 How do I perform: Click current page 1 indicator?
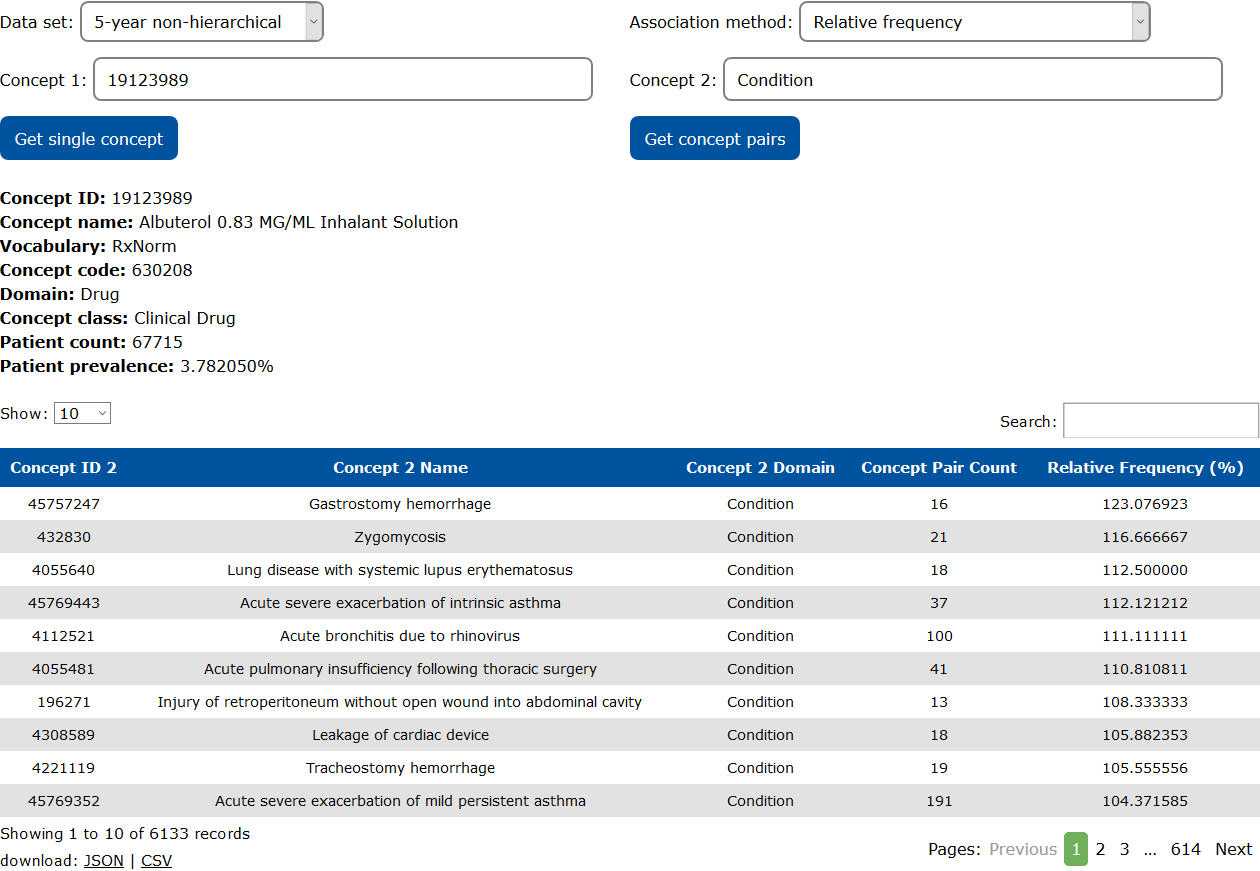click(1076, 849)
